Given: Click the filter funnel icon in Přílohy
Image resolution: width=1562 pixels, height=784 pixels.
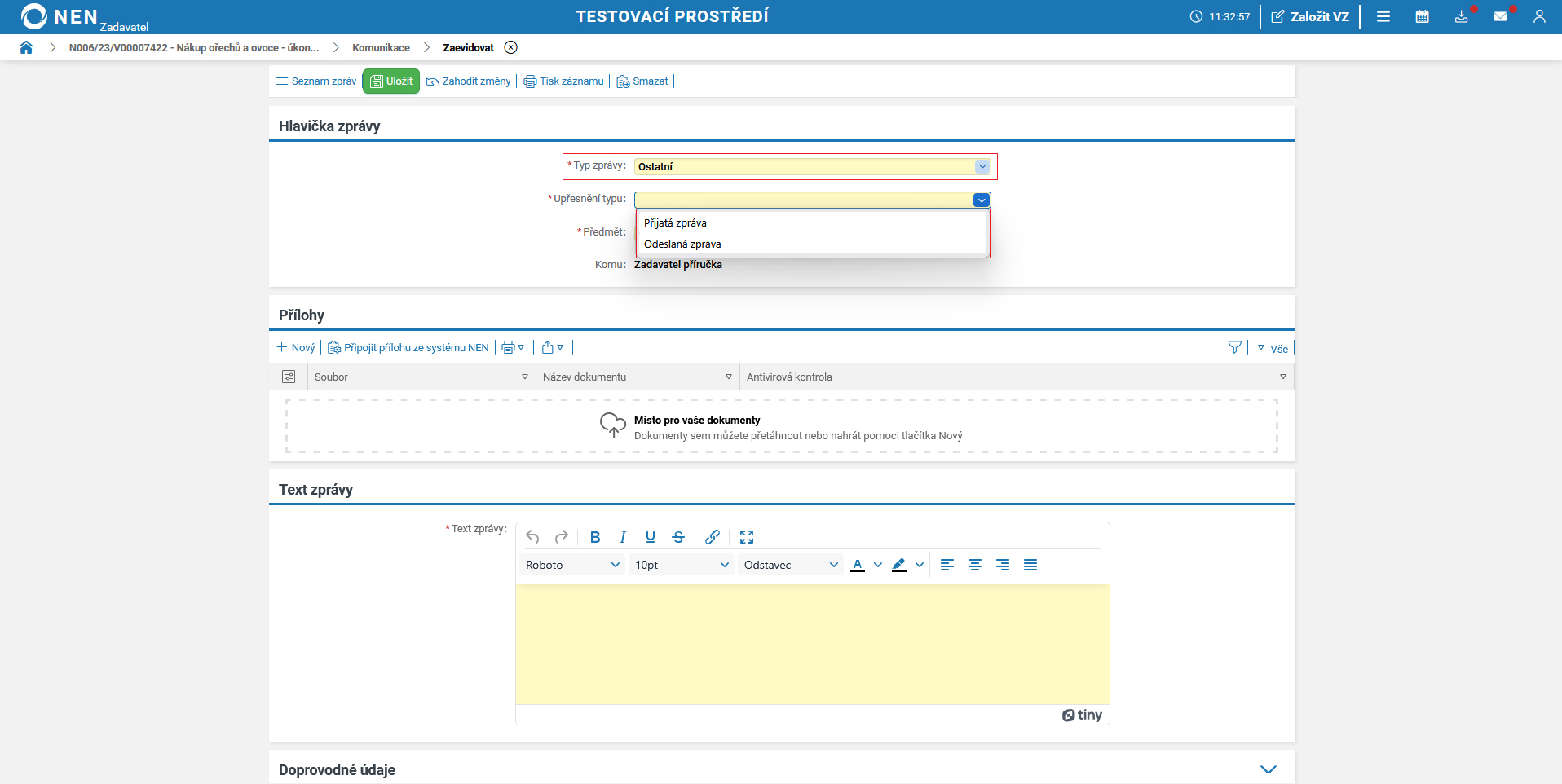Looking at the screenshot, I should (x=1234, y=348).
